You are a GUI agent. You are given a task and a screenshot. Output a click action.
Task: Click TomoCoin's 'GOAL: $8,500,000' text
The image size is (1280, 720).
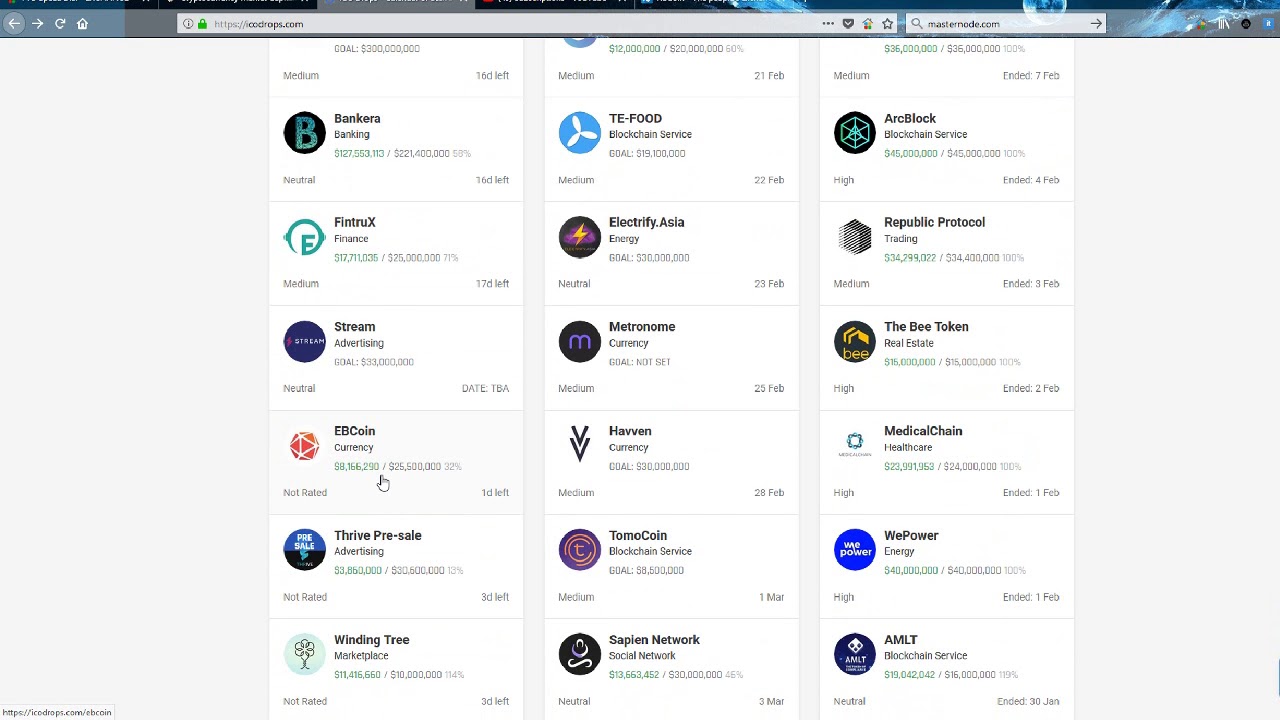pyautogui.click(x=646, y=570)
